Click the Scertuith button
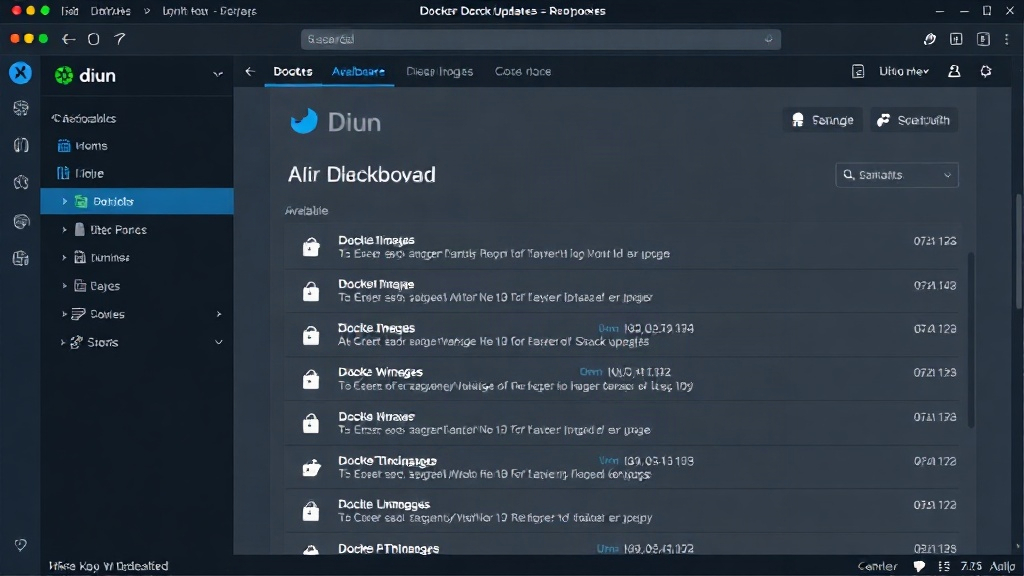Viewport: 1024px width, 576px height. (914, 120)
